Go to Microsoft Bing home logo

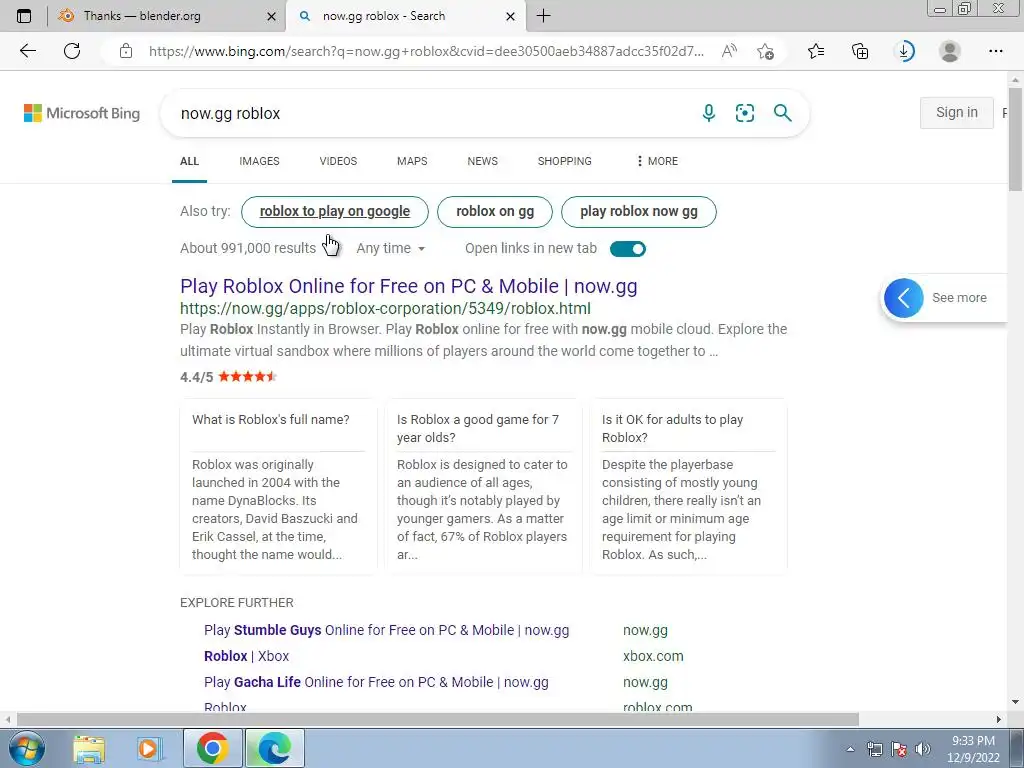pos(82,113)
